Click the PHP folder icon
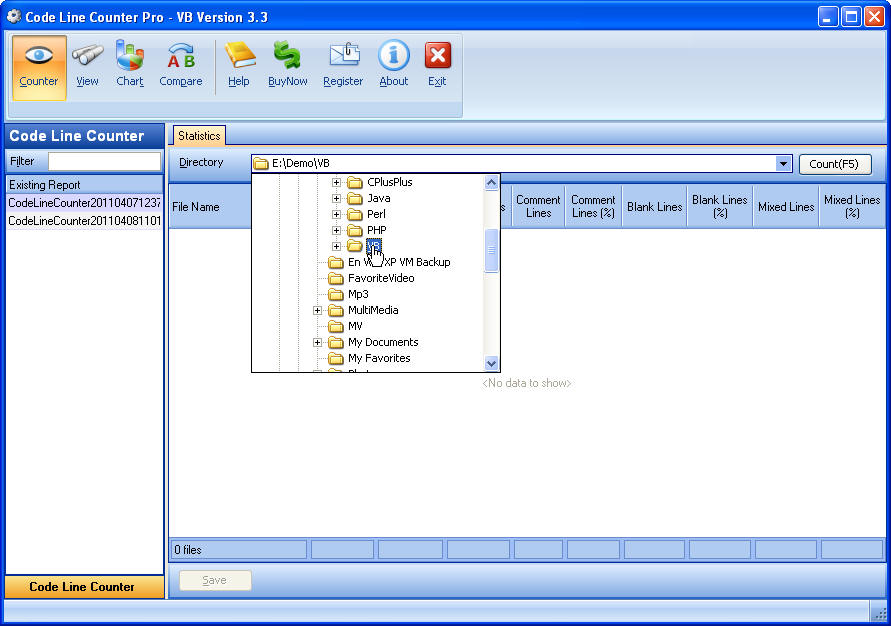 (355, 230)
